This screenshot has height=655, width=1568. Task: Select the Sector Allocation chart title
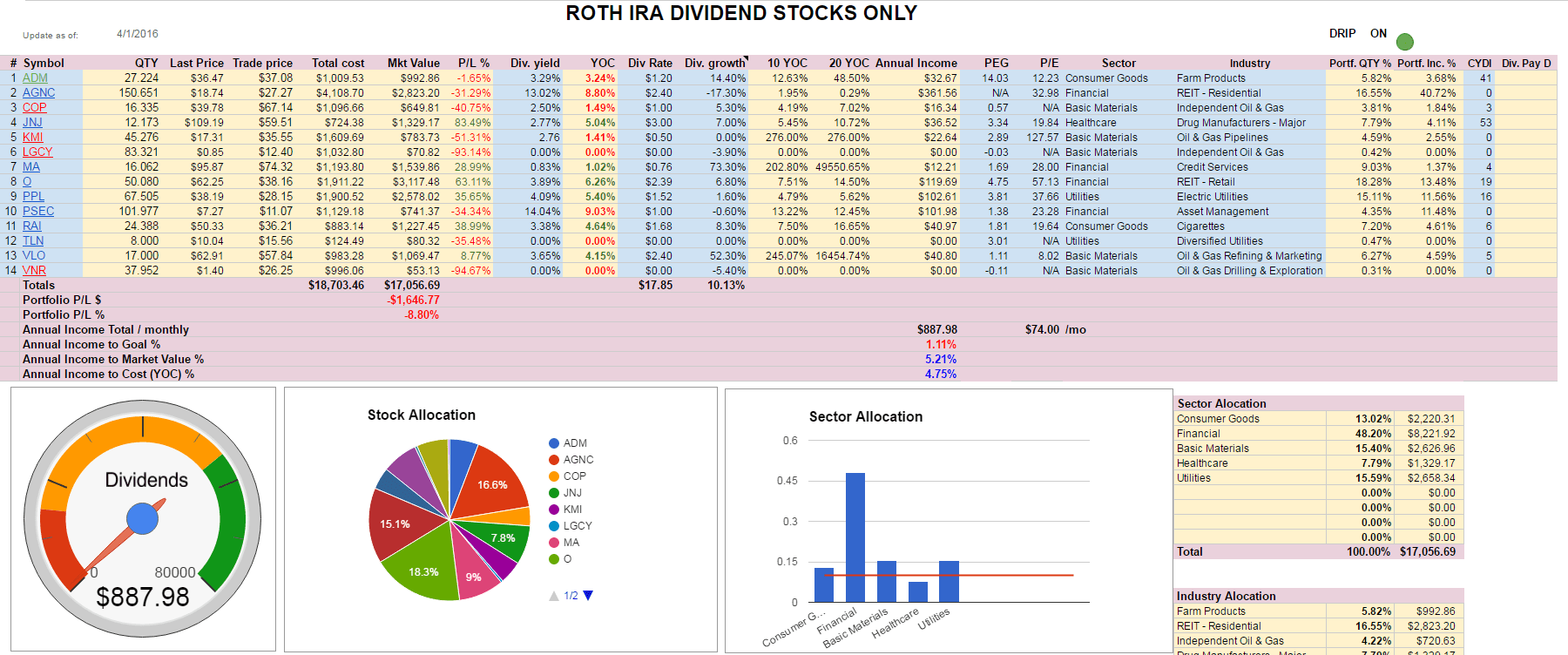866,417
